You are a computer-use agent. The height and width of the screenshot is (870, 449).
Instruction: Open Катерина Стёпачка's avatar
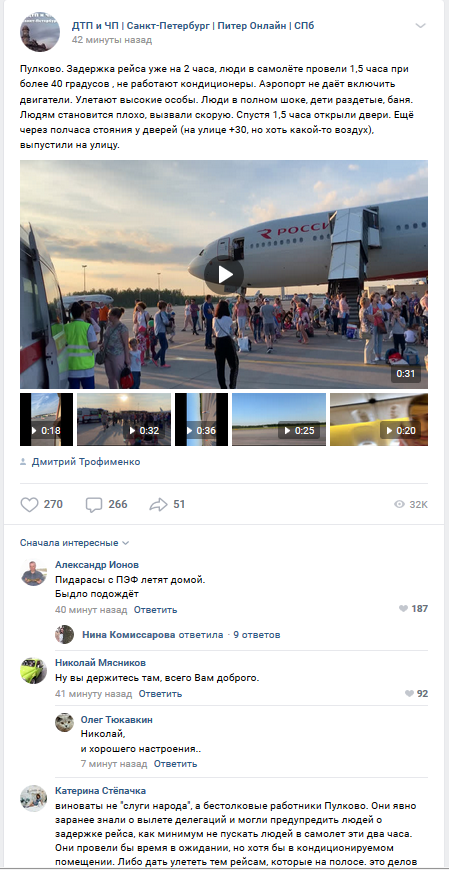(x=34, y=798)
